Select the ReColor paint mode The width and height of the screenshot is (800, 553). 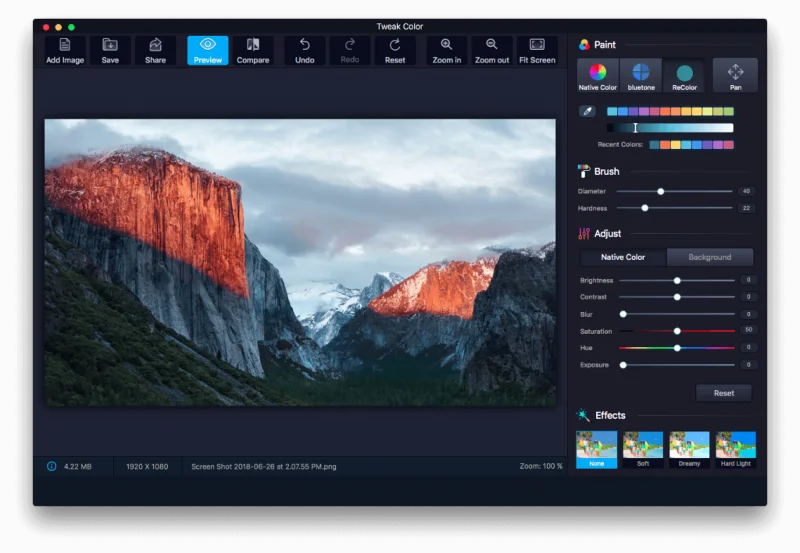point(684,76)
